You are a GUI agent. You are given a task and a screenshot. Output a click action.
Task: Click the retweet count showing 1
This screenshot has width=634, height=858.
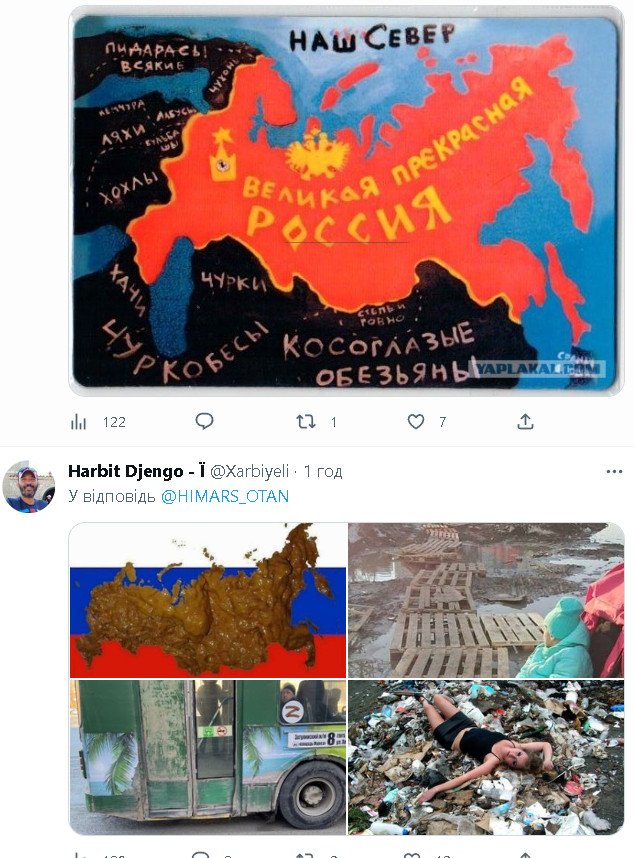click(333, 422)
